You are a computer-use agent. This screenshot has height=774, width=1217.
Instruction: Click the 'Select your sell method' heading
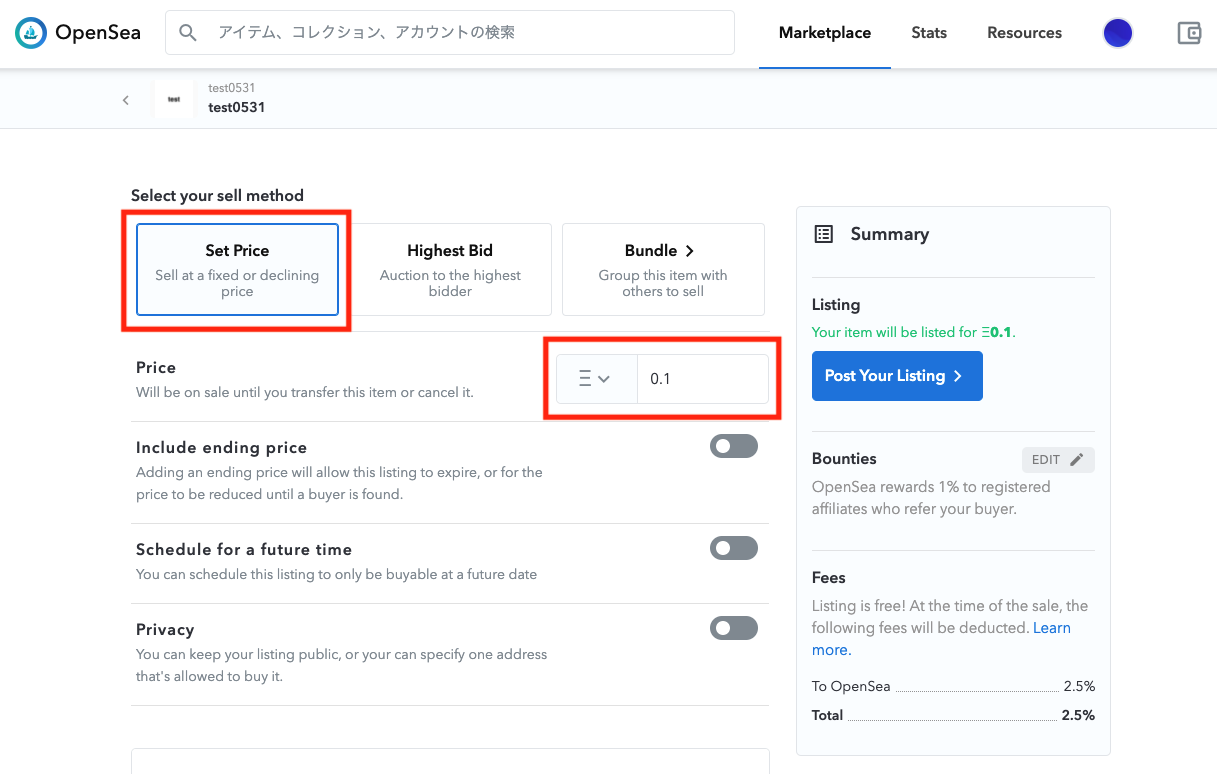coord(217,196)
